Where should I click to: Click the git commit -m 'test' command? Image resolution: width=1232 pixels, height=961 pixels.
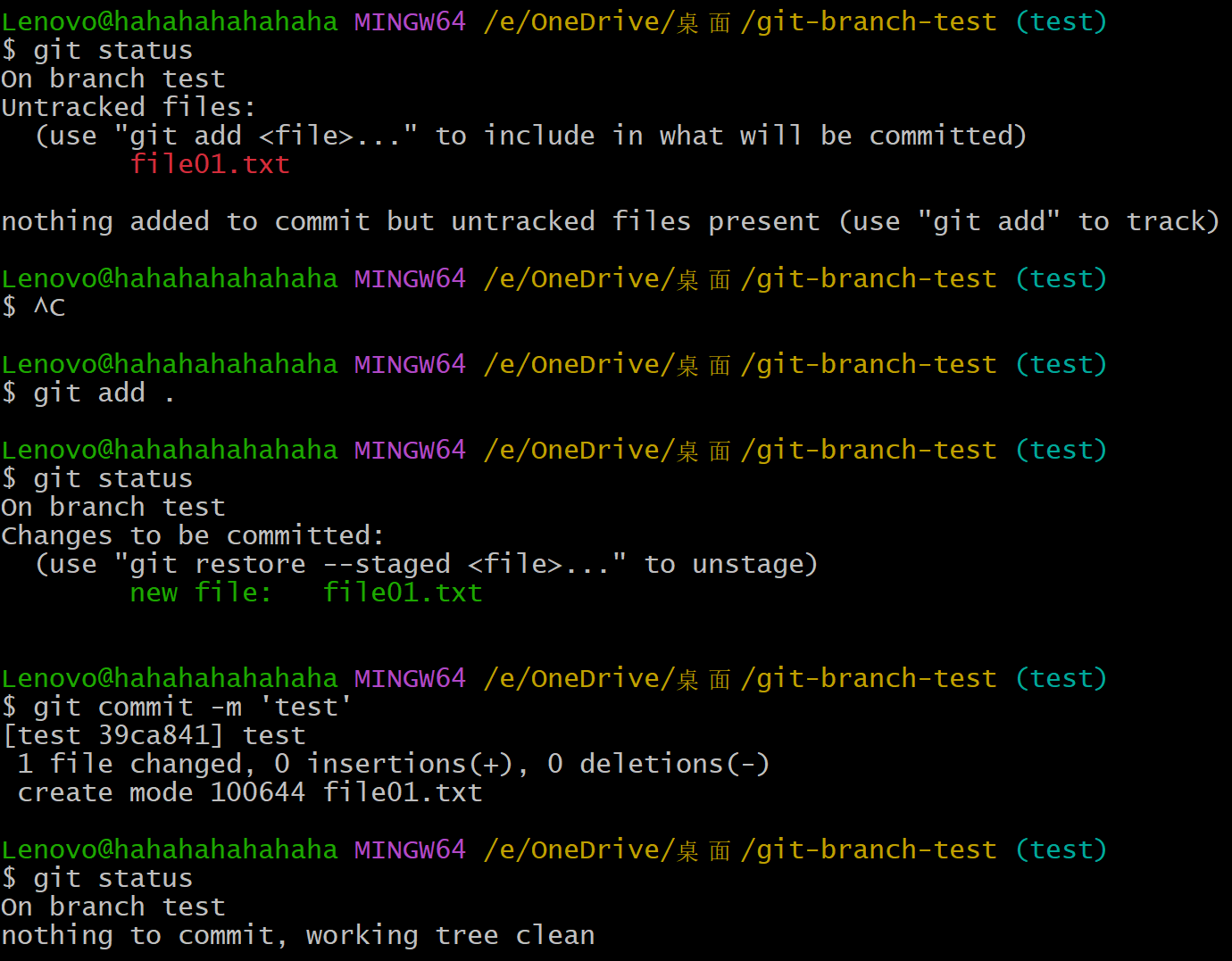tap(192, 707)
